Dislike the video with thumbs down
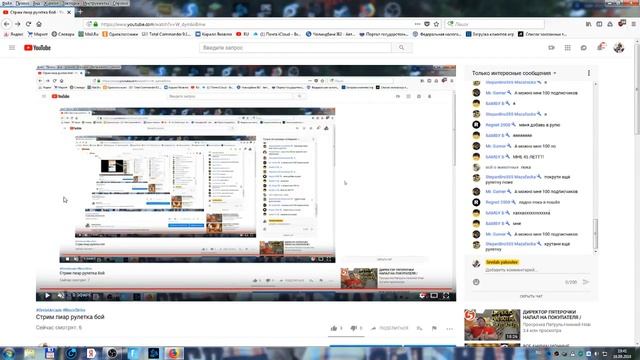This screenshot has height=360, width=640. tap(354, 328)
